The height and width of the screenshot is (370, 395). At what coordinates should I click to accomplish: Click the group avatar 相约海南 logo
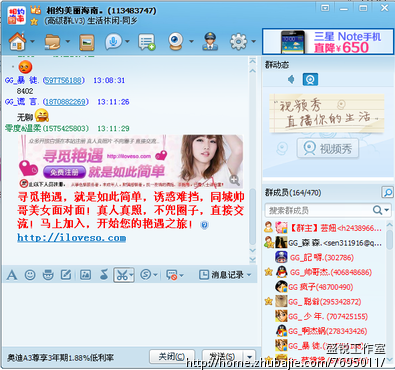coord(17,15)
